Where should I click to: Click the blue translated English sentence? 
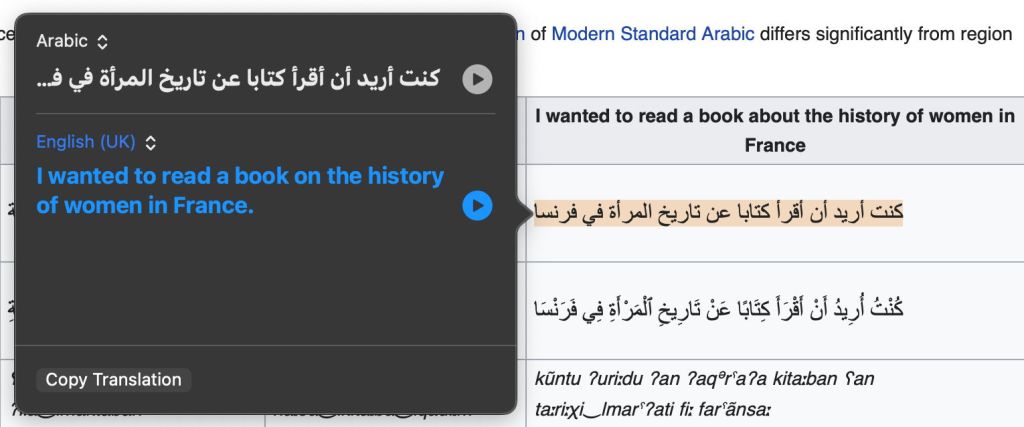point(240,191)
